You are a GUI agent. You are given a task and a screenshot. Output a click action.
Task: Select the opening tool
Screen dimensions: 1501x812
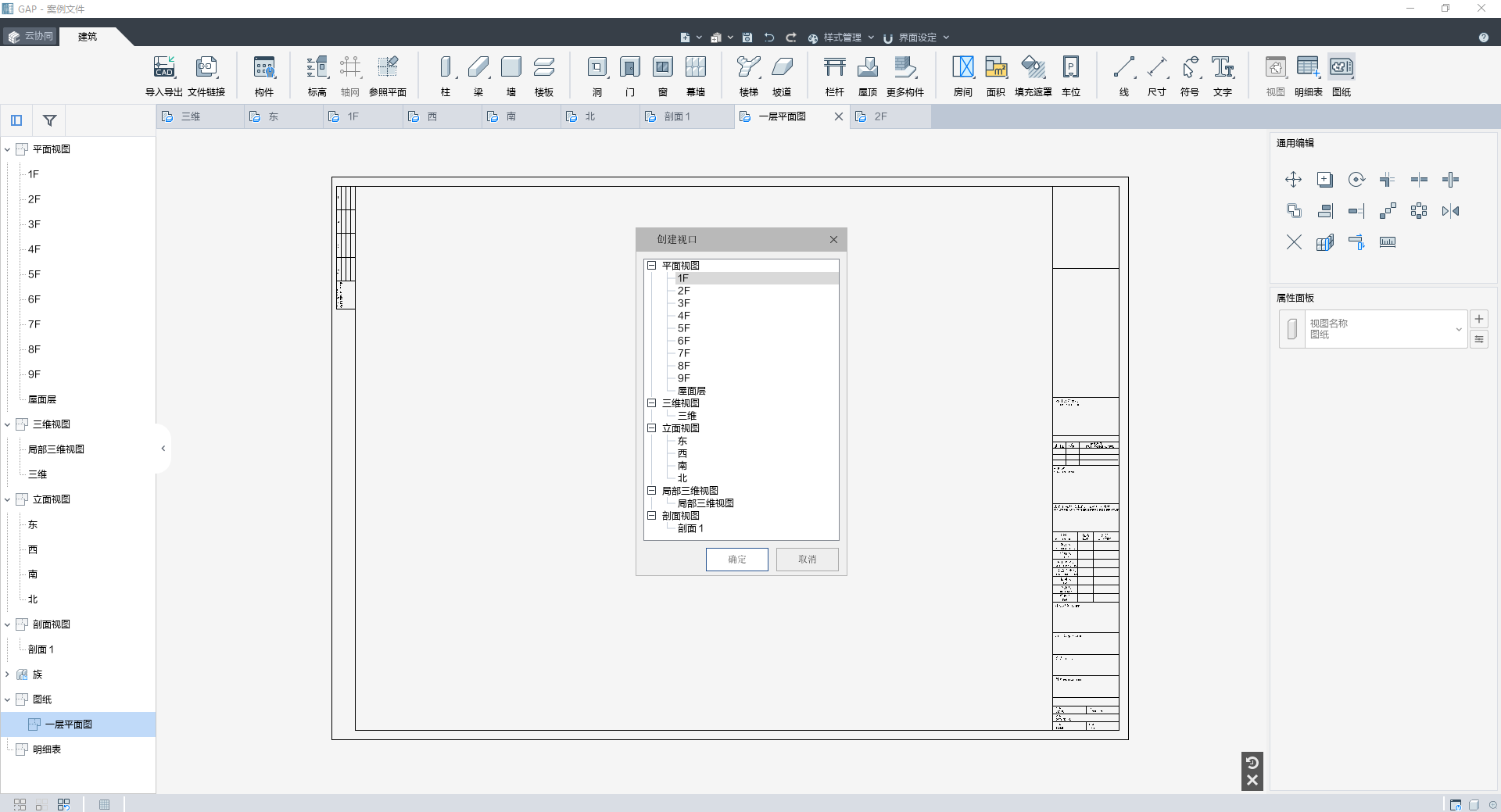tap(597, 76)
